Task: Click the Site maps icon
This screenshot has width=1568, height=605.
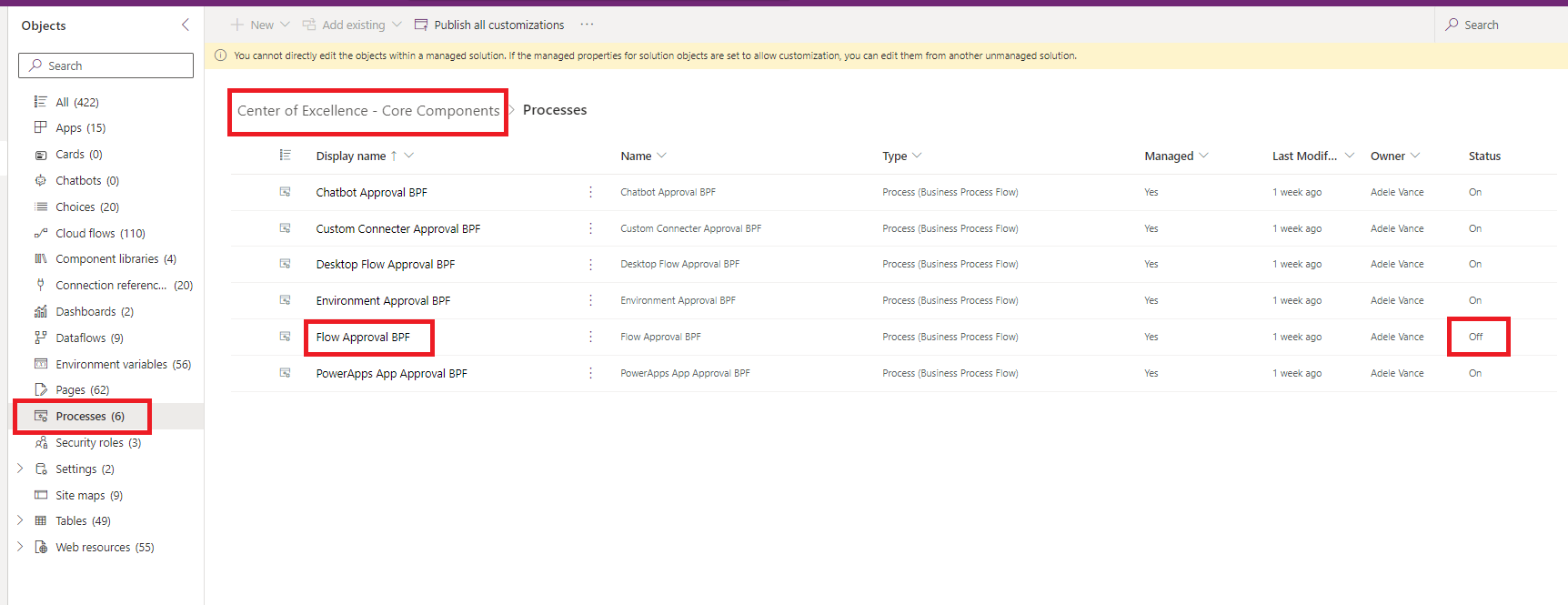Action: [40, 495]
